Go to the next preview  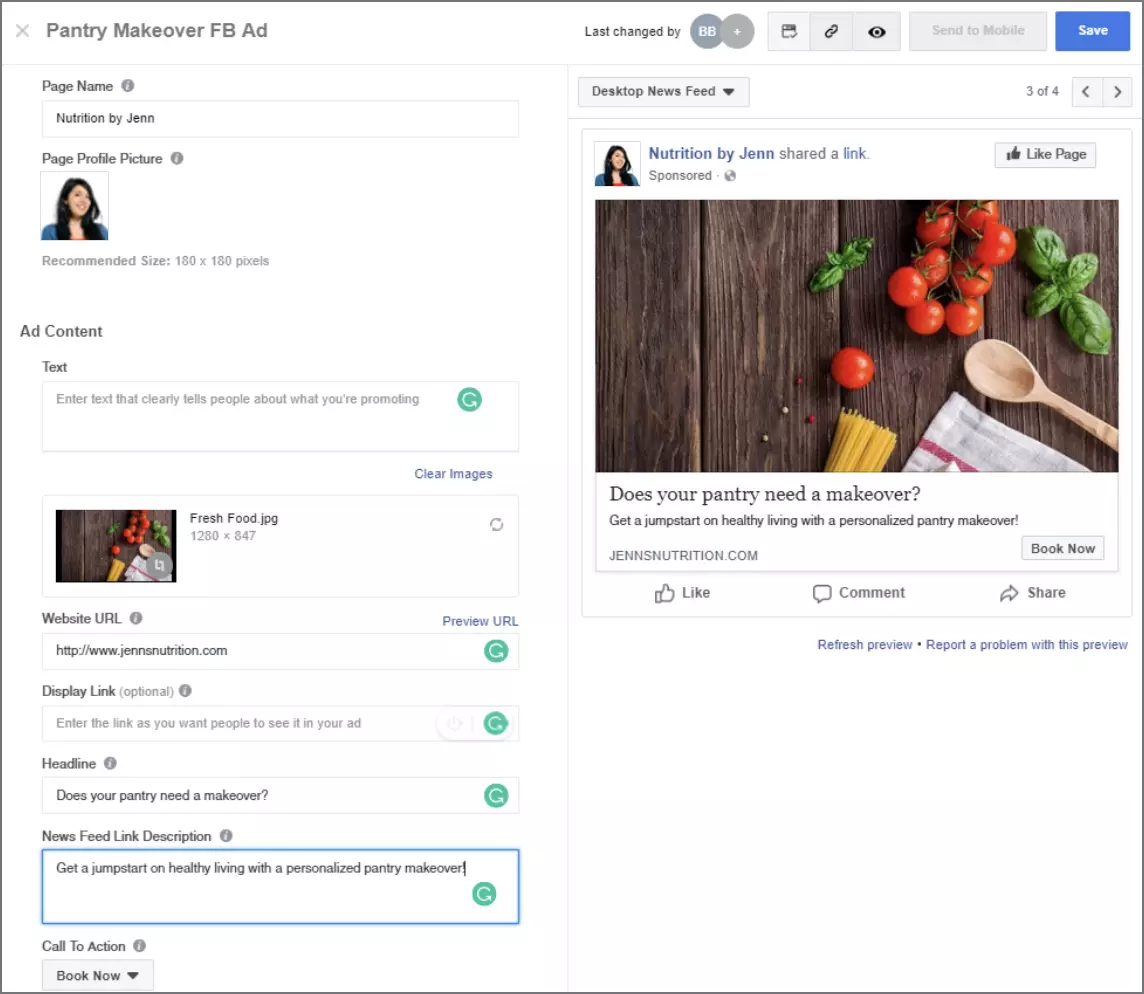(x=1117, y=92)
